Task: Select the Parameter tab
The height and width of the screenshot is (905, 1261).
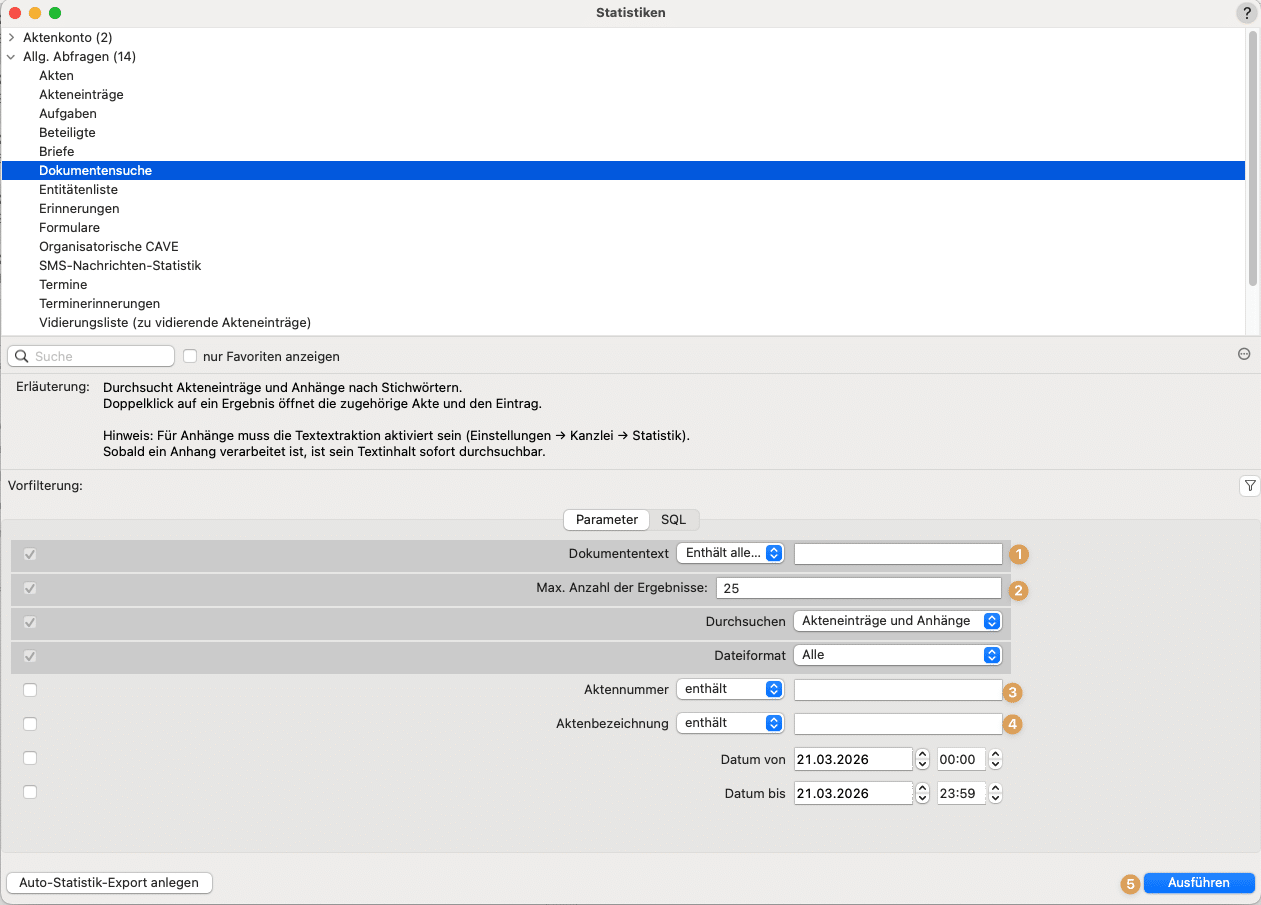Action: 607,520
